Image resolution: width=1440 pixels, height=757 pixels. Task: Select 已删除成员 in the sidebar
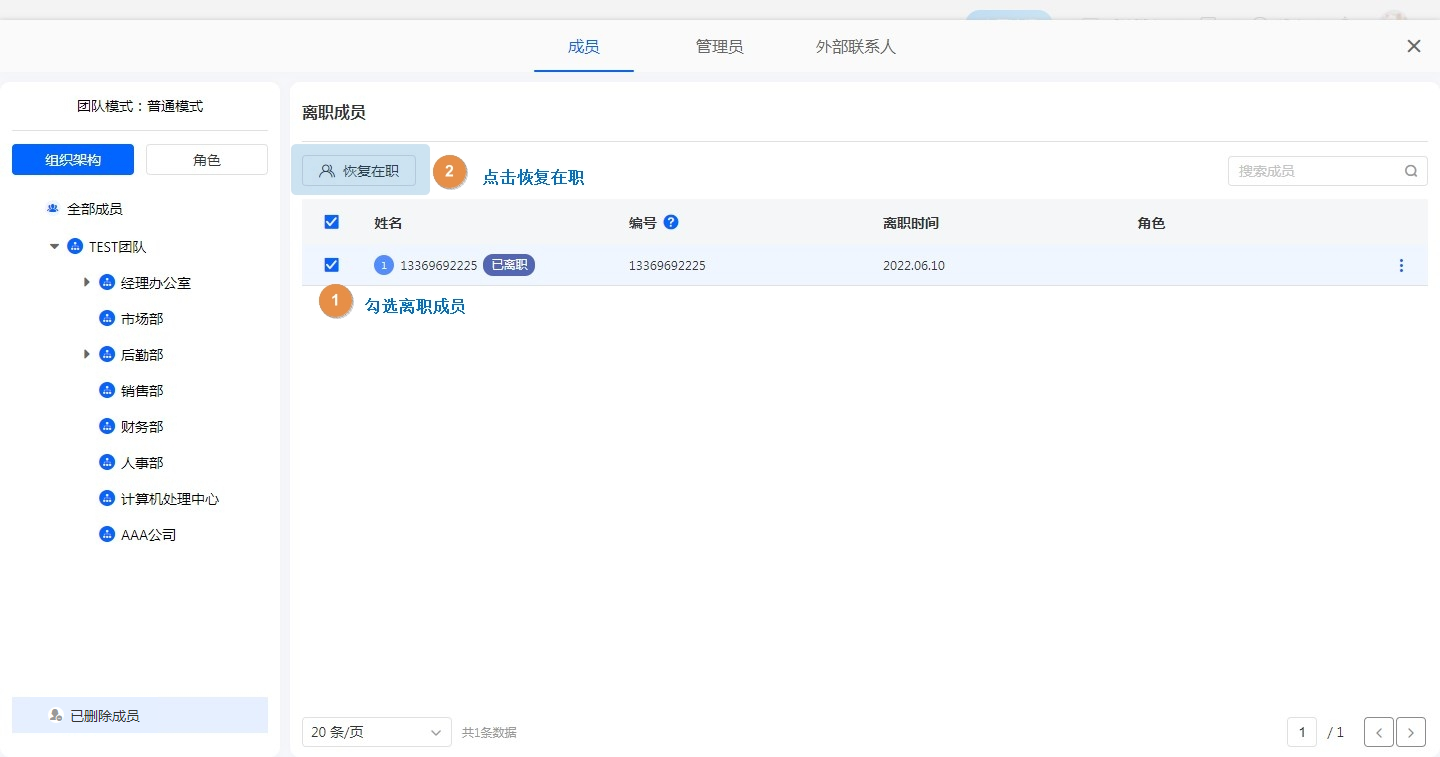pos(140,716)
